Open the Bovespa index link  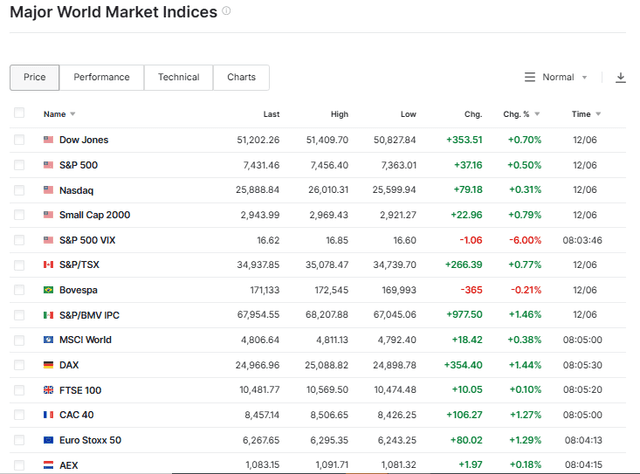click(x=78, y=290)
